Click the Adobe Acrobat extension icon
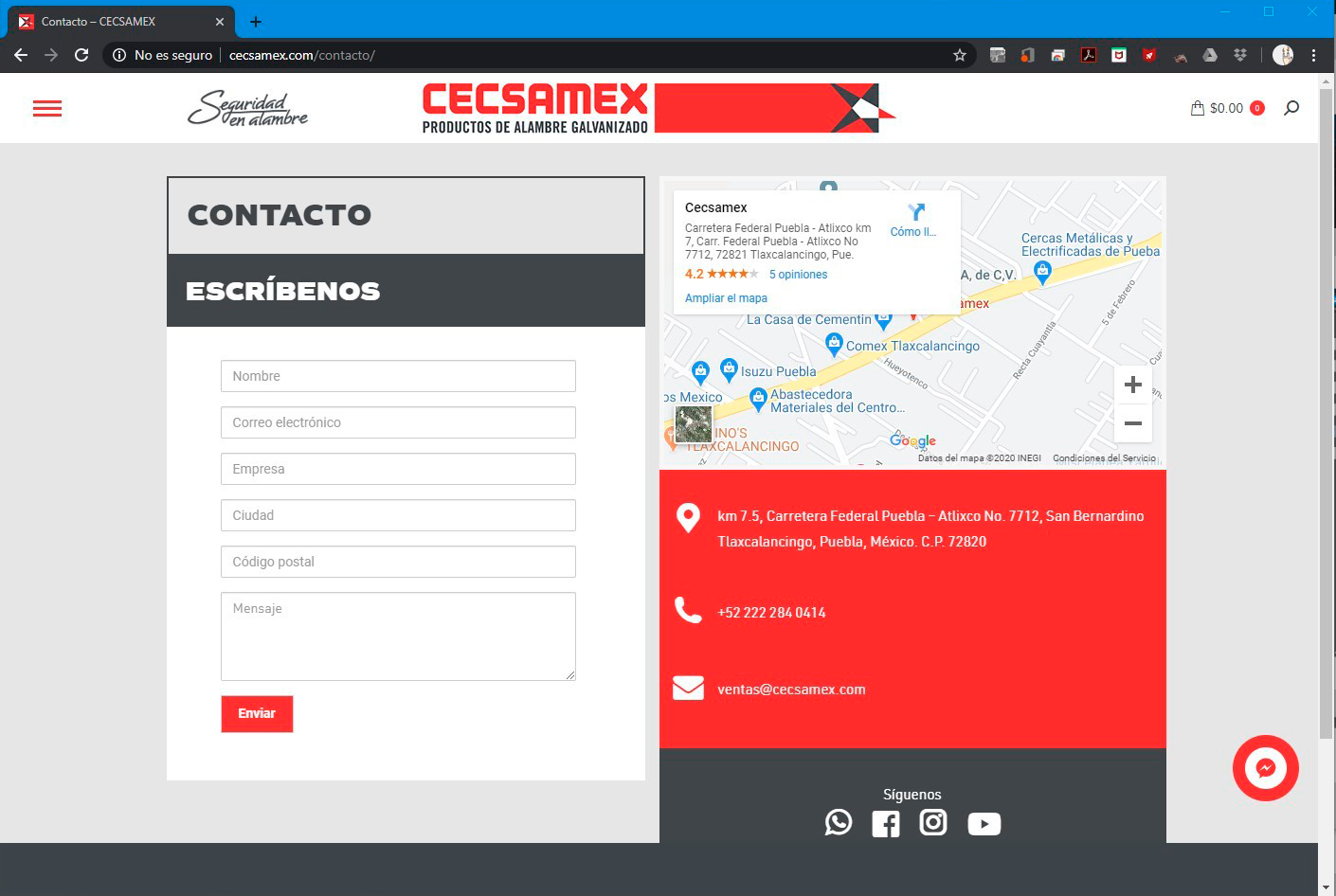The height and width of the screenshot is (896, 1336). [1089, 55]
